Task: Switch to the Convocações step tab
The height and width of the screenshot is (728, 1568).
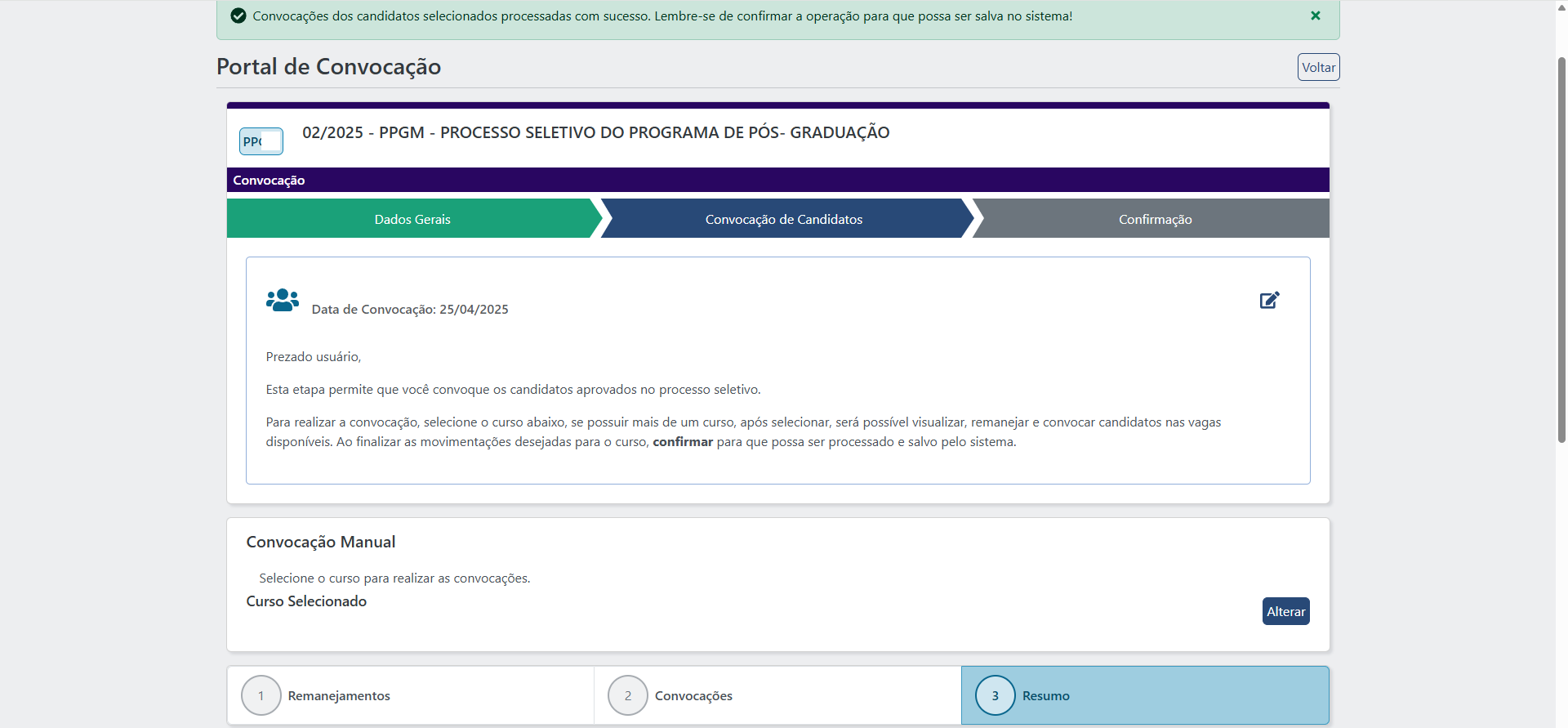Action: pos(777,695)
